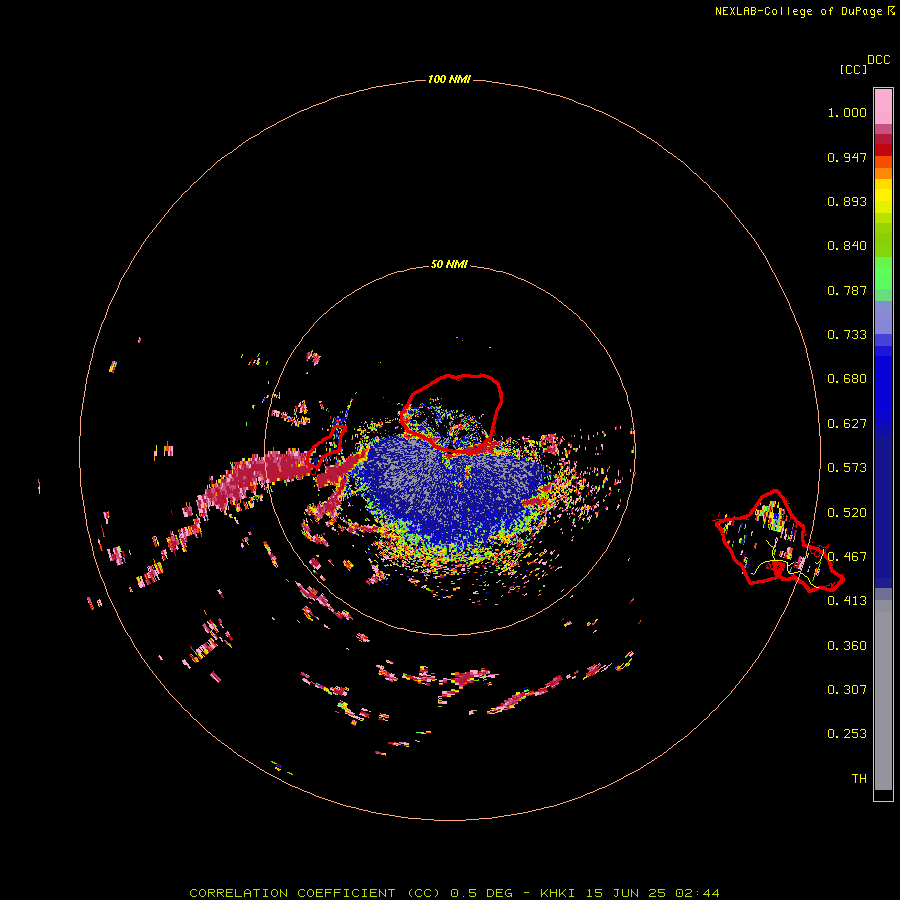Click the 1.000 scale value
This screenshot has height=900, width=900.
(847, 112)
